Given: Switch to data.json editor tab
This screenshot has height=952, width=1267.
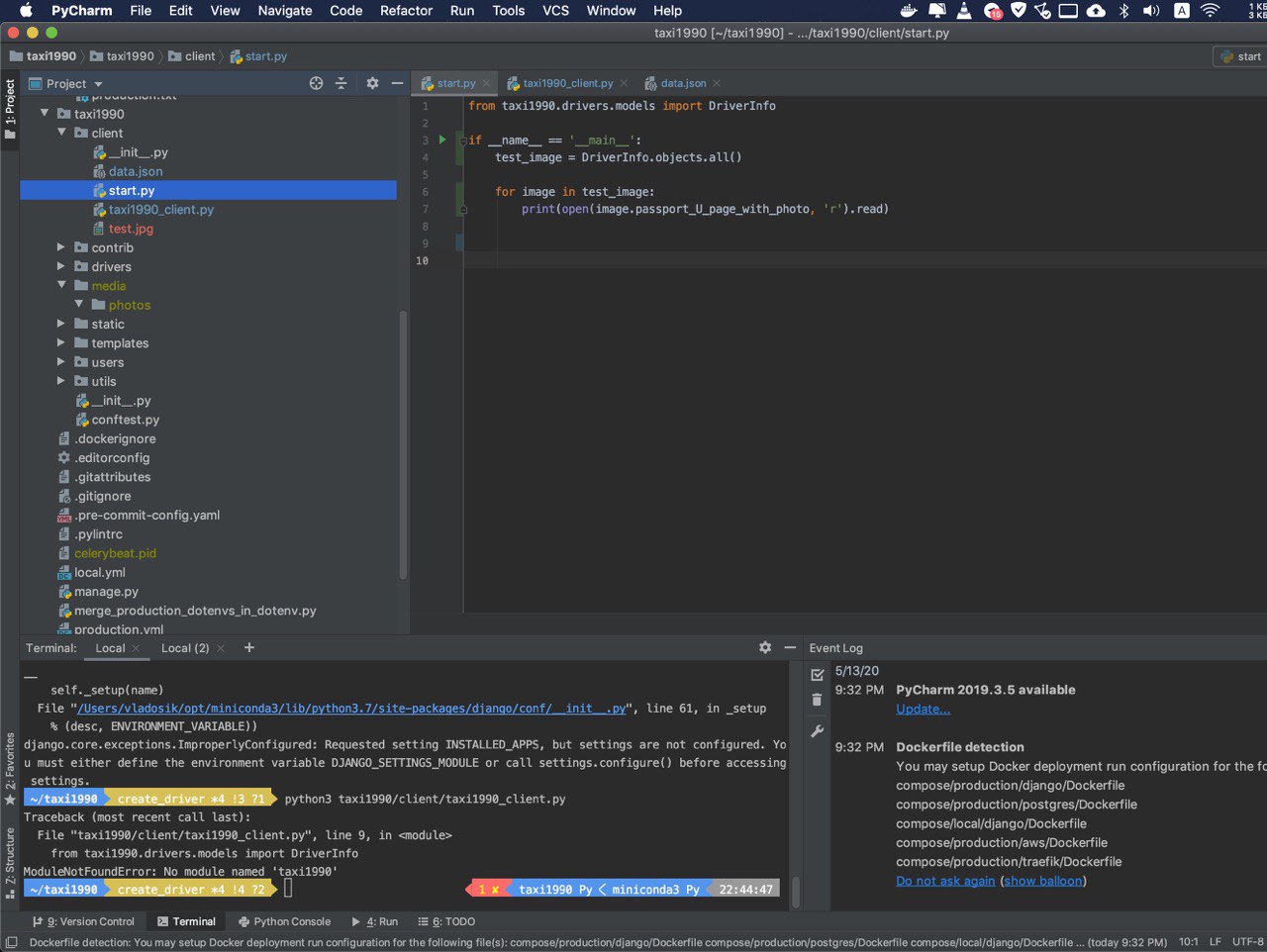Looking at the screenshot, I should pos(683,83).
